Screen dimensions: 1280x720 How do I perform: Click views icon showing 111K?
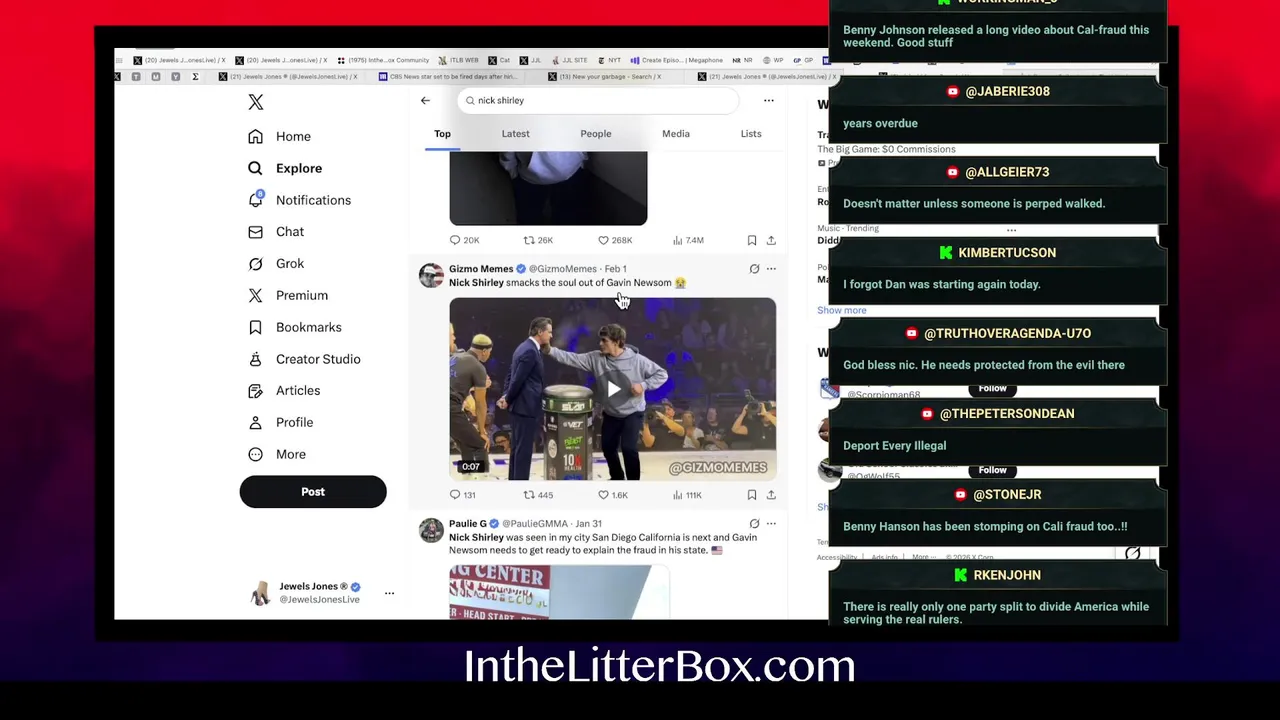pyautogui.click(x=677, y=495)
